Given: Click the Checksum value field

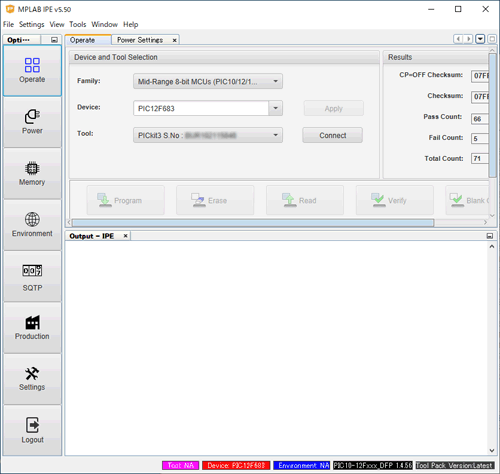Looking at the screenshot, I should click(x=480, y=97).
